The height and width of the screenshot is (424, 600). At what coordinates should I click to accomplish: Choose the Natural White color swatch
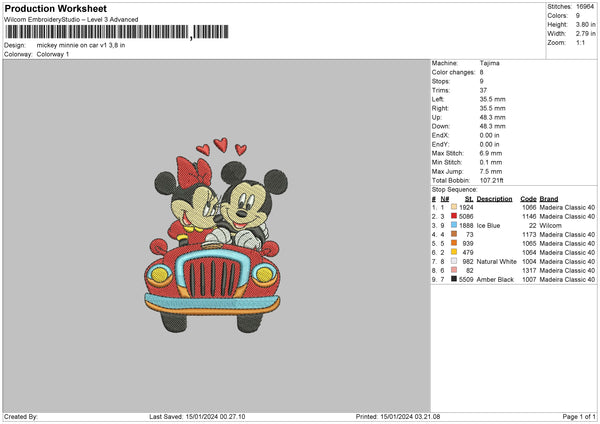coord(453,261)
